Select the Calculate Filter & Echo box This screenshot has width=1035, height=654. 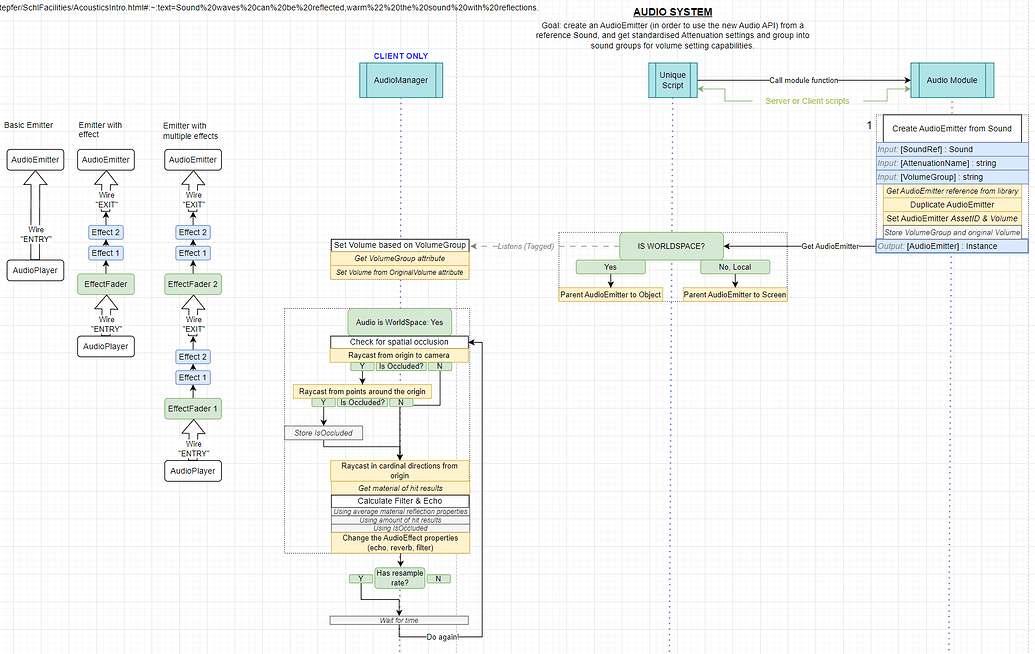[x=399, y=501]
